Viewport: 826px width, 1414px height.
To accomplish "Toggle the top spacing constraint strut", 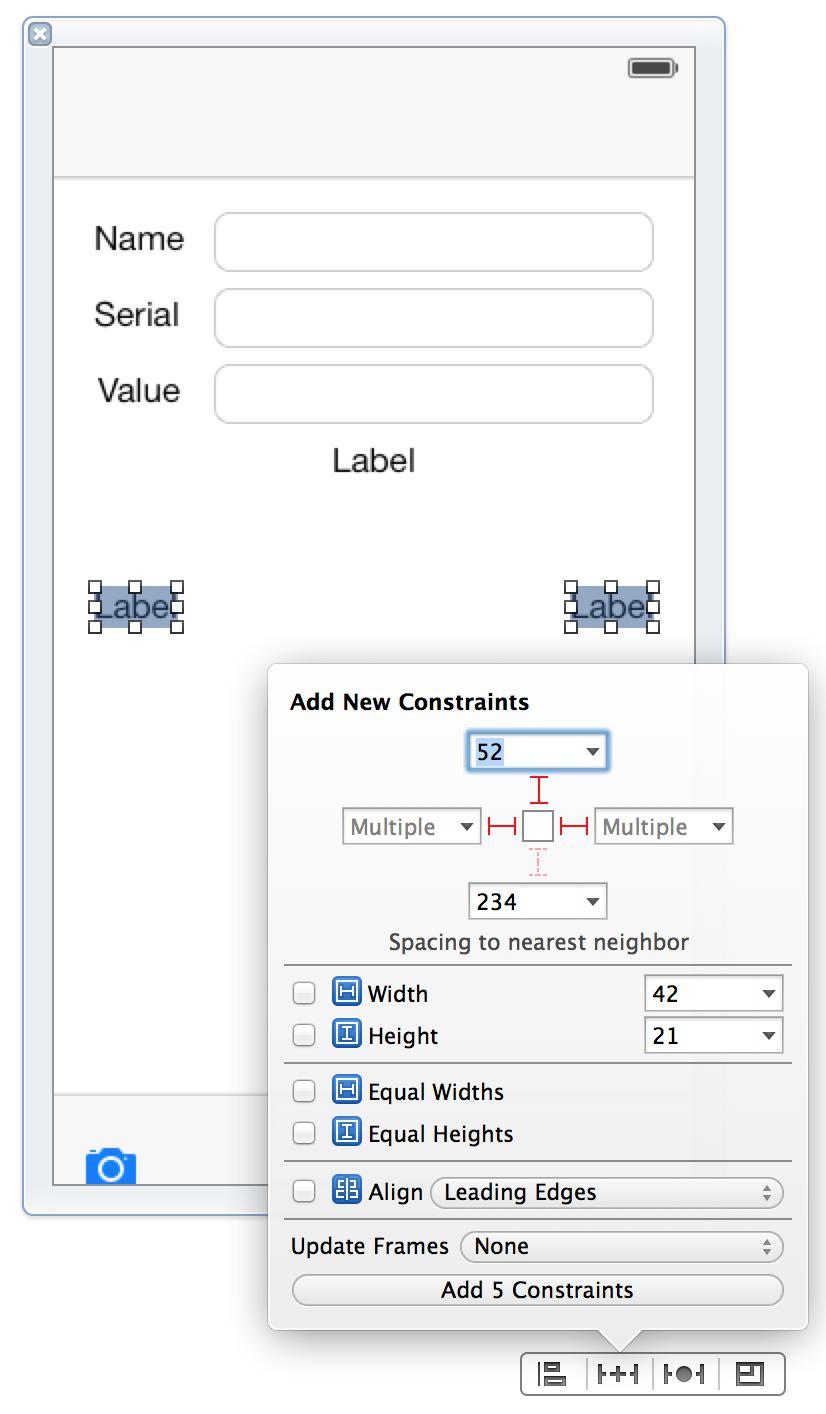I will [538, 790].
